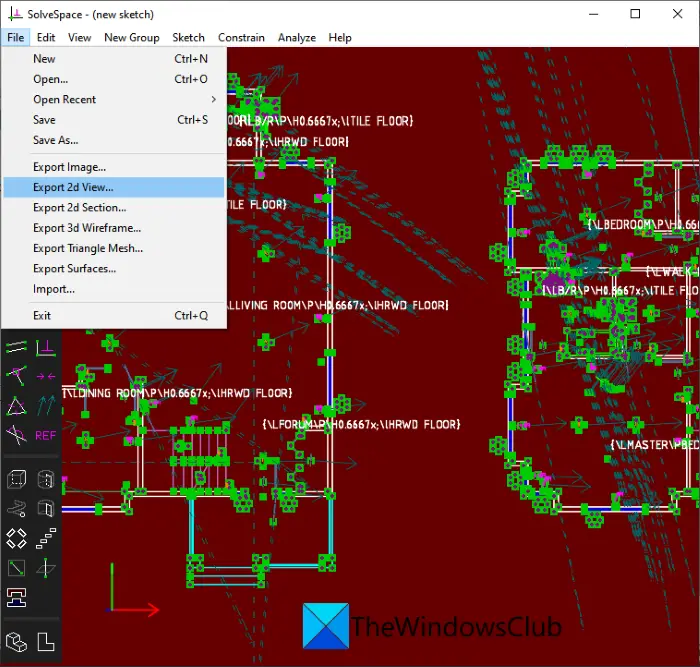Click the BEDROOM label text
The width and height of the screenshot is (700, 667).
643,225
